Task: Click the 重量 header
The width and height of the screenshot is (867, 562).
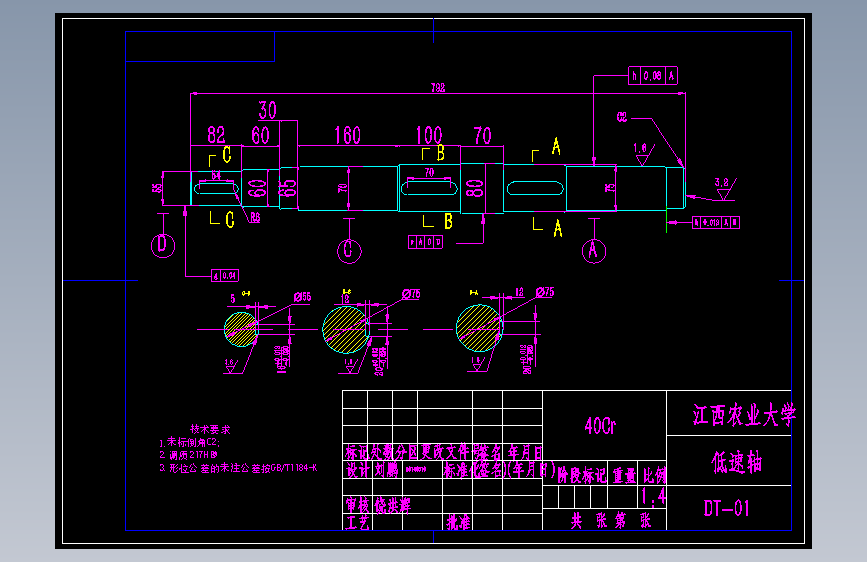Action: click(624, 475)
